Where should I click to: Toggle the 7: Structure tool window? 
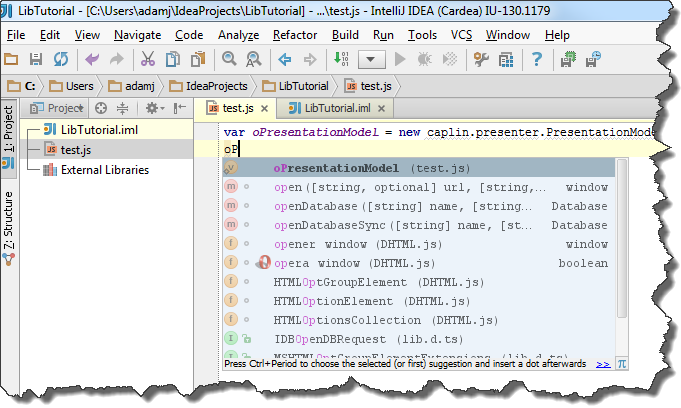tap(9, 228)
